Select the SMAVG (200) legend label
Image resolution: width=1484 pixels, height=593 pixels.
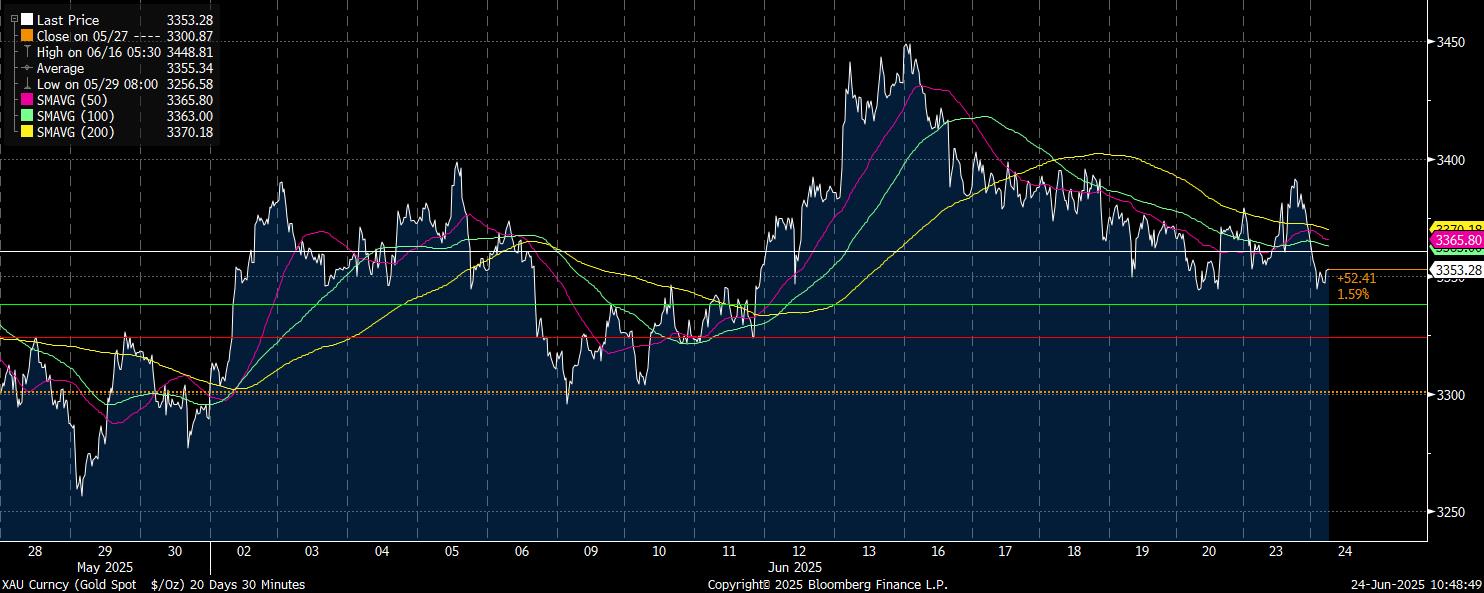click(75, 132)
